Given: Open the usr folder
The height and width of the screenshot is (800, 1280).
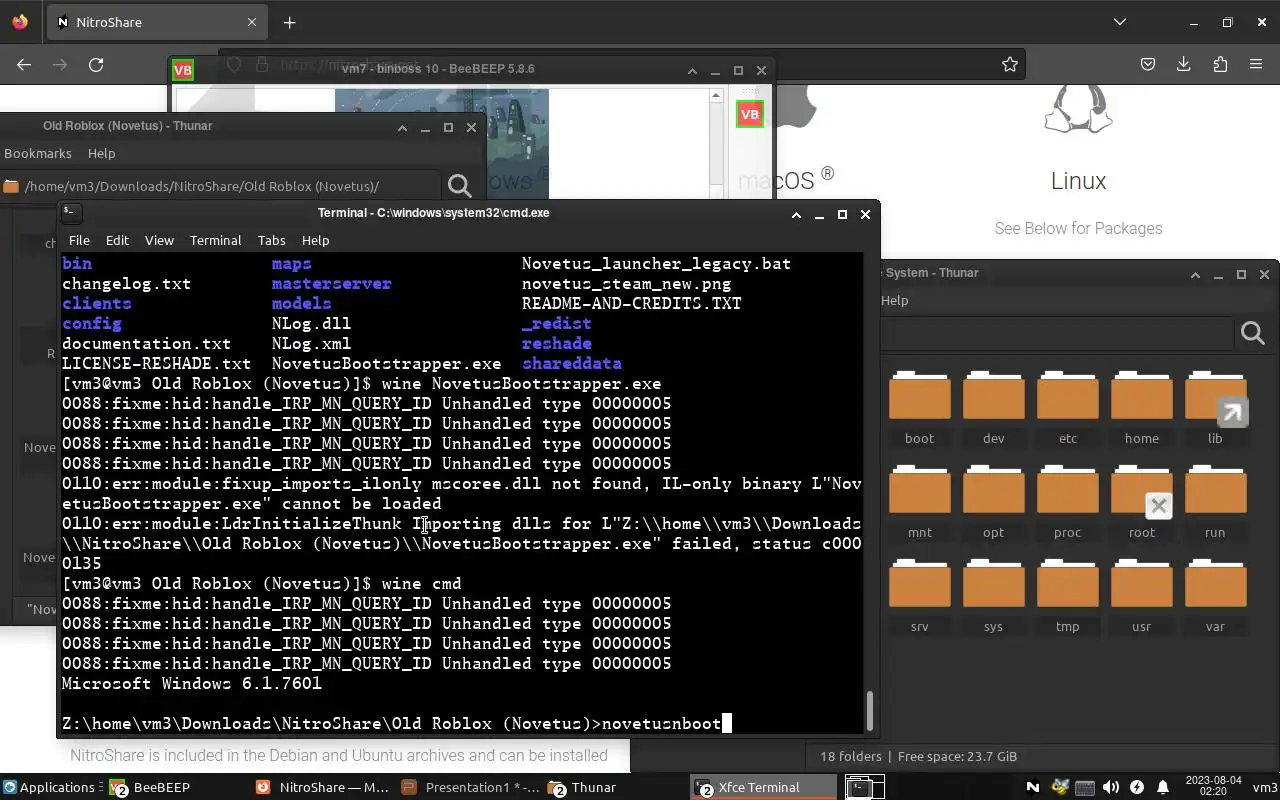Looking at the screenshot, I should pyautogui.click(x=1141, y=596).
